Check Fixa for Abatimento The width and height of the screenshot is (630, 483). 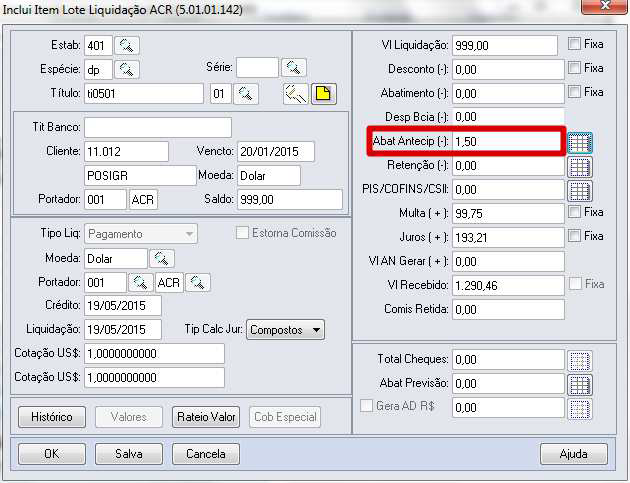(575, 92)
